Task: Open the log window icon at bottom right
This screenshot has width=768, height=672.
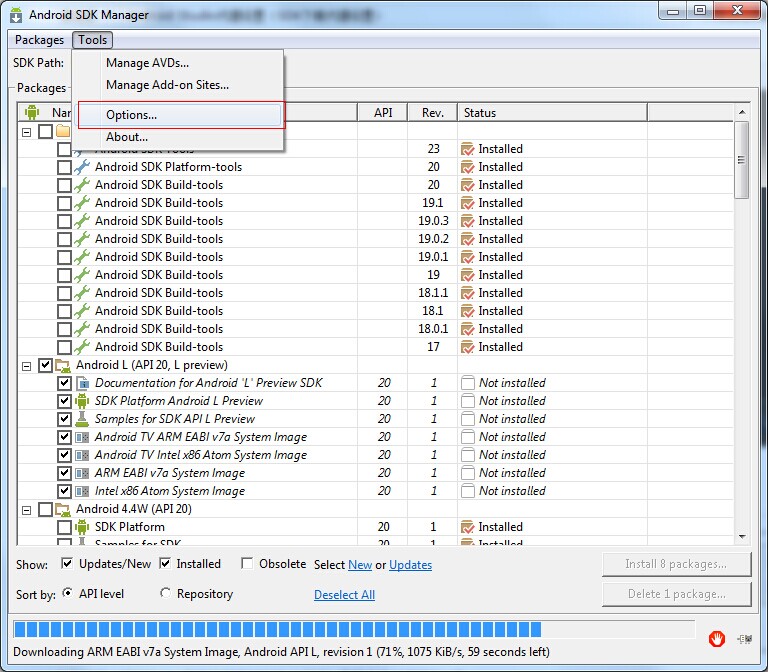Action: (x=744, y=639)
